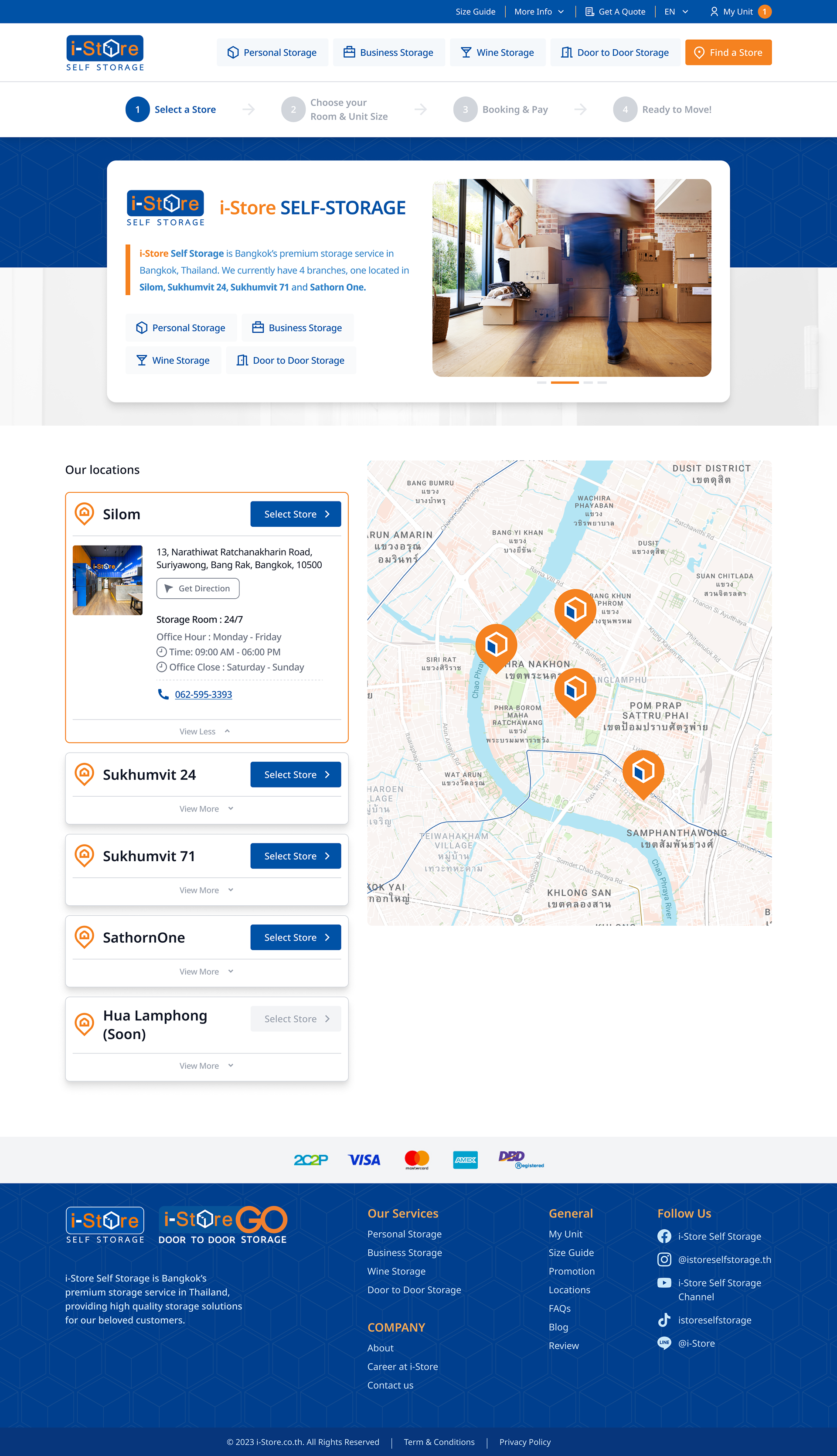This screenshot has height=1456, width=837.
Task: Open Business Storage in the main navigation
Action: 389,52
